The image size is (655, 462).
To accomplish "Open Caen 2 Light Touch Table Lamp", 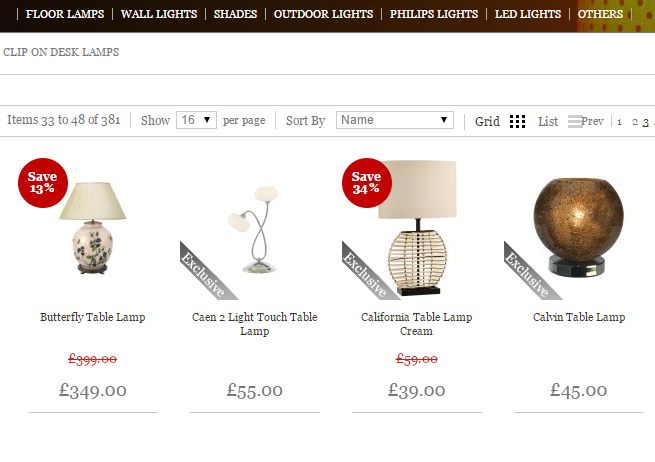I will coord(254,323).
